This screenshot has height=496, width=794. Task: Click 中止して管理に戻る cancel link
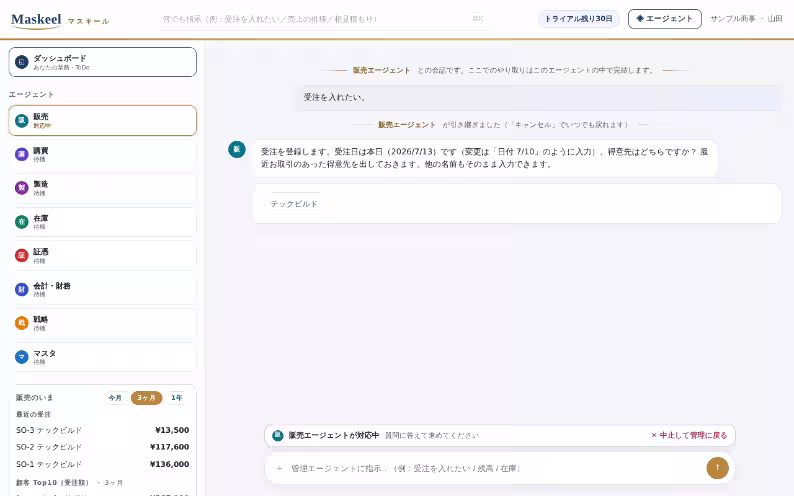pyautogui.click(x=689, y=435)
